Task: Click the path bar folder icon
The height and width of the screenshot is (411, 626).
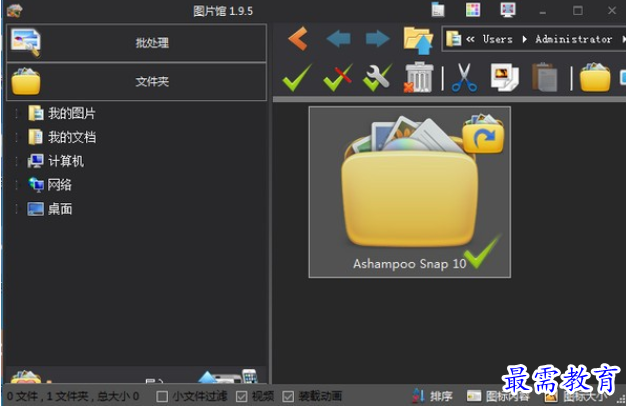Action: pyautogui.click(x=454, y=39)
